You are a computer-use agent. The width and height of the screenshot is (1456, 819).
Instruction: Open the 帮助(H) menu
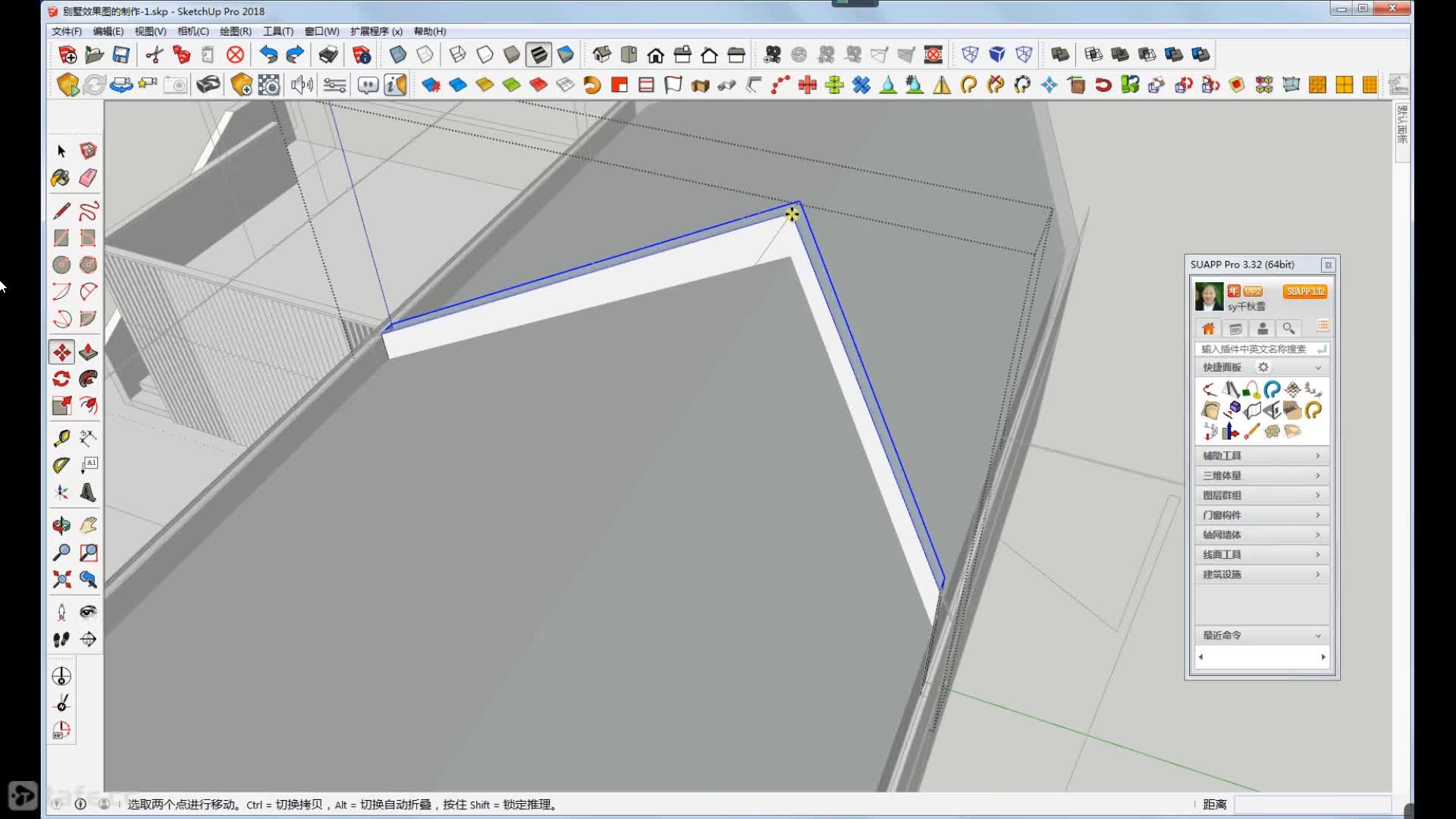430,31
